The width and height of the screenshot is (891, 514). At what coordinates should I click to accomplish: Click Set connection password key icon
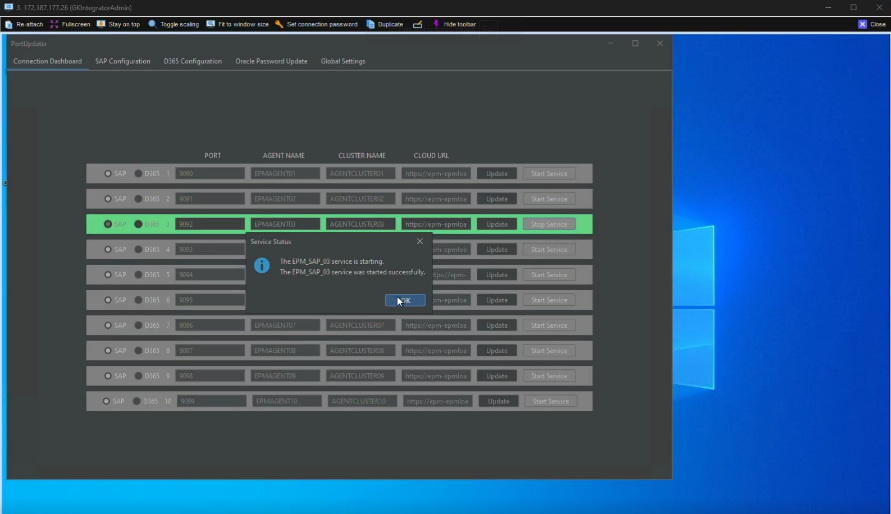tap(279, 24)
